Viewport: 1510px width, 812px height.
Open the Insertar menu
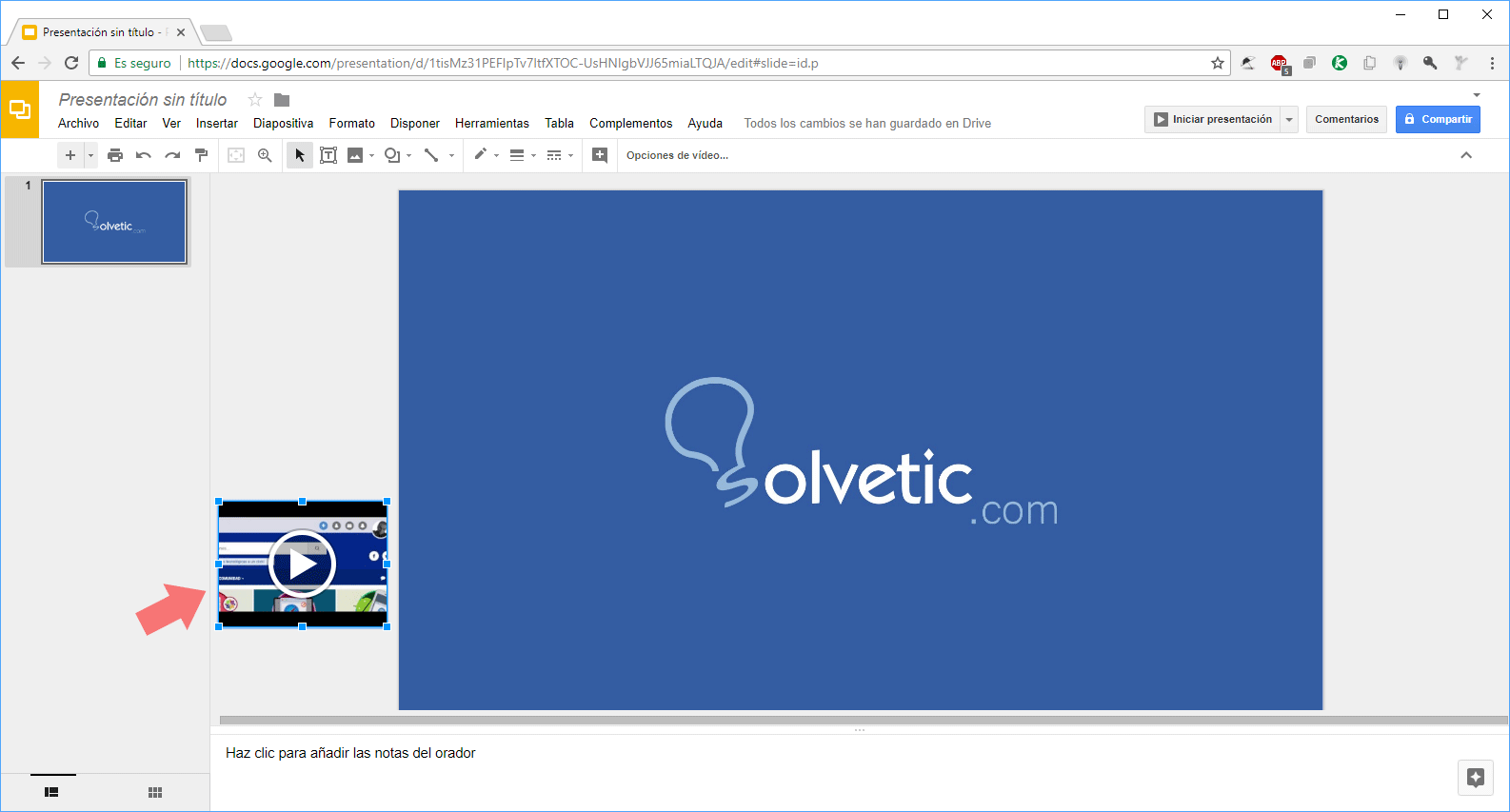(x=217, y=124)
